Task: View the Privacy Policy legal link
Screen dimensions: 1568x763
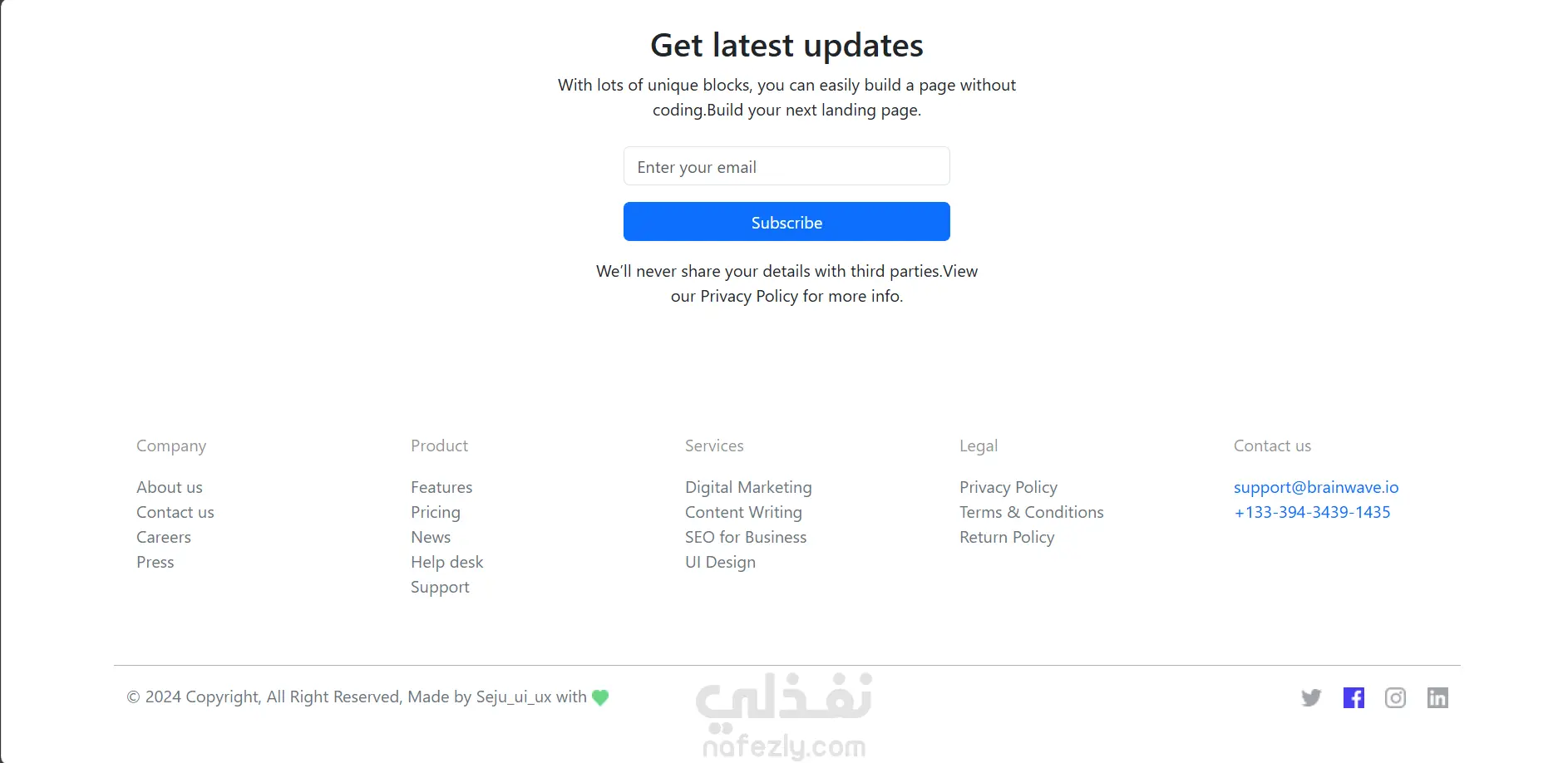Action: coord(1008,487)
